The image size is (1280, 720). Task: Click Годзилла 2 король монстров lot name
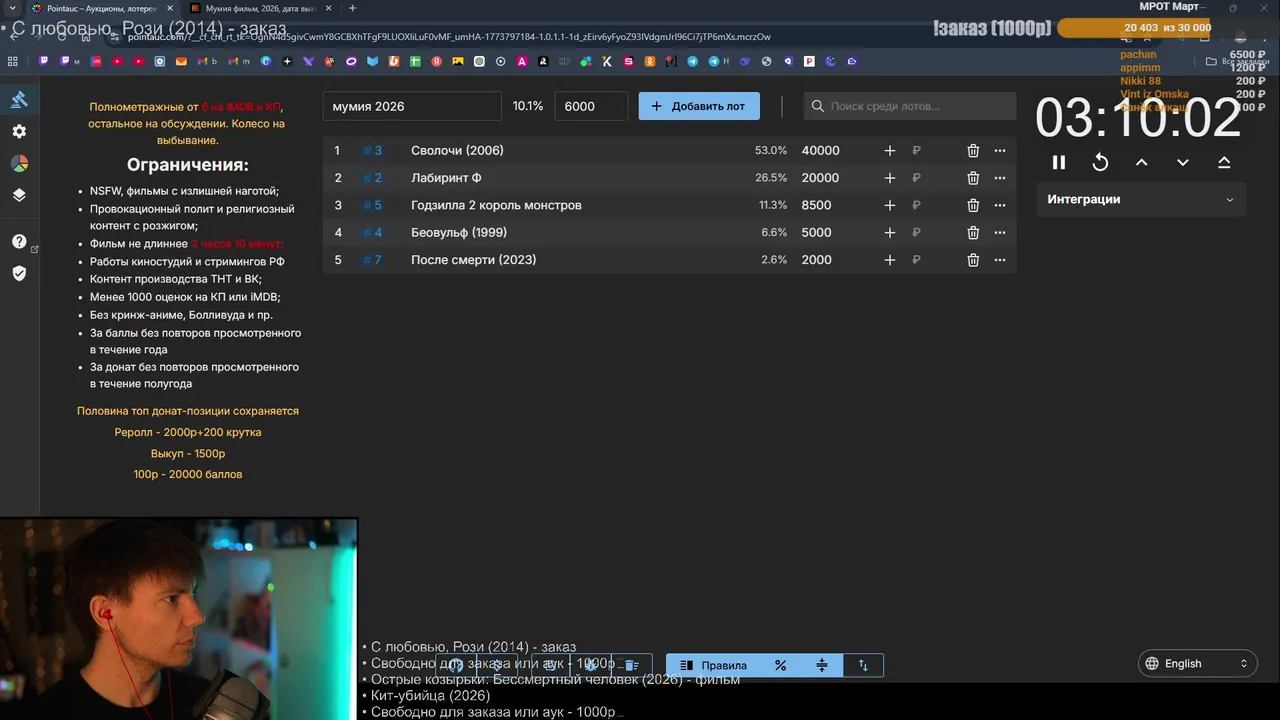click(496, 205)
